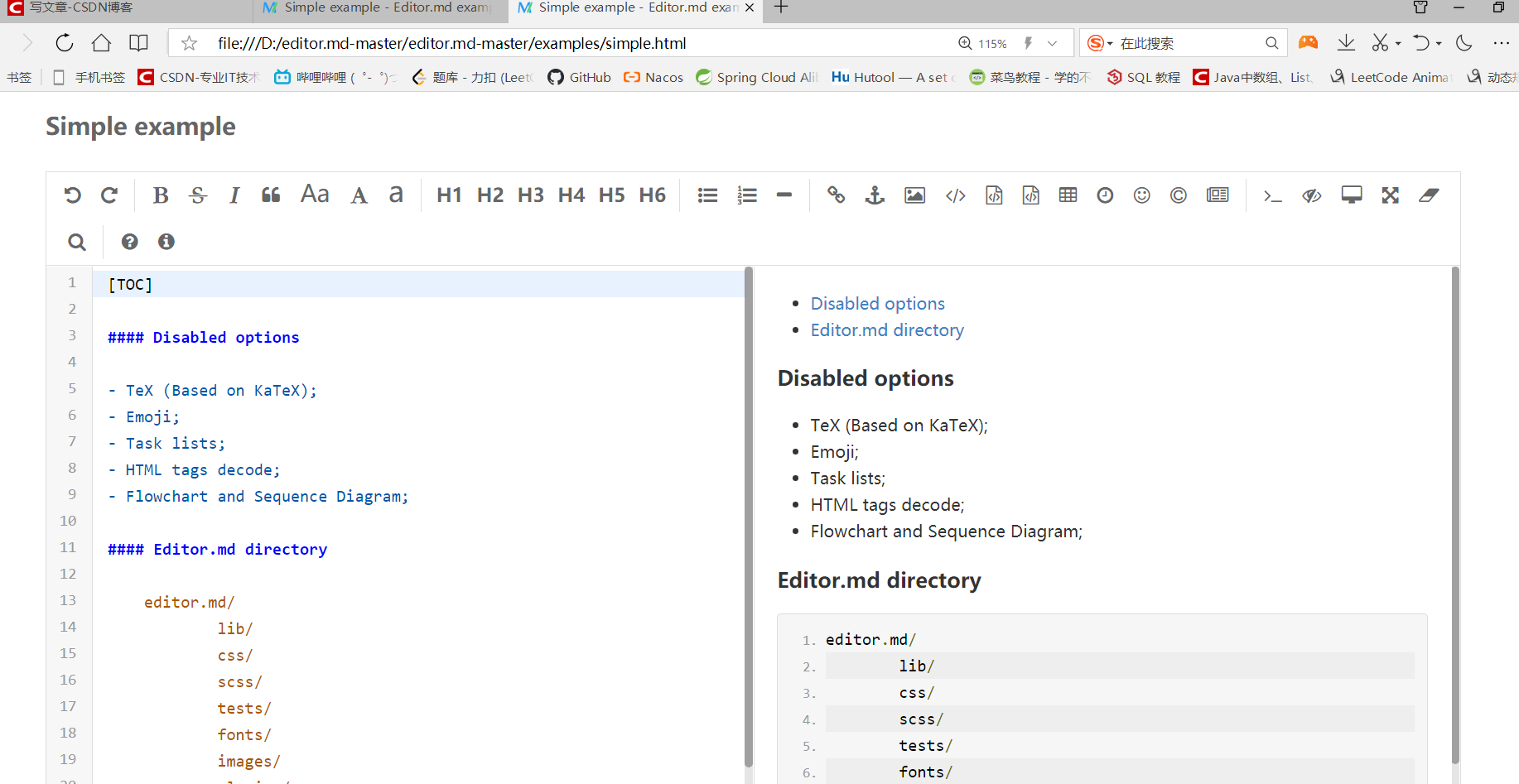1519x784 pixels.
Task: Convert selection to uppercase A
Action: click(359, 195)
